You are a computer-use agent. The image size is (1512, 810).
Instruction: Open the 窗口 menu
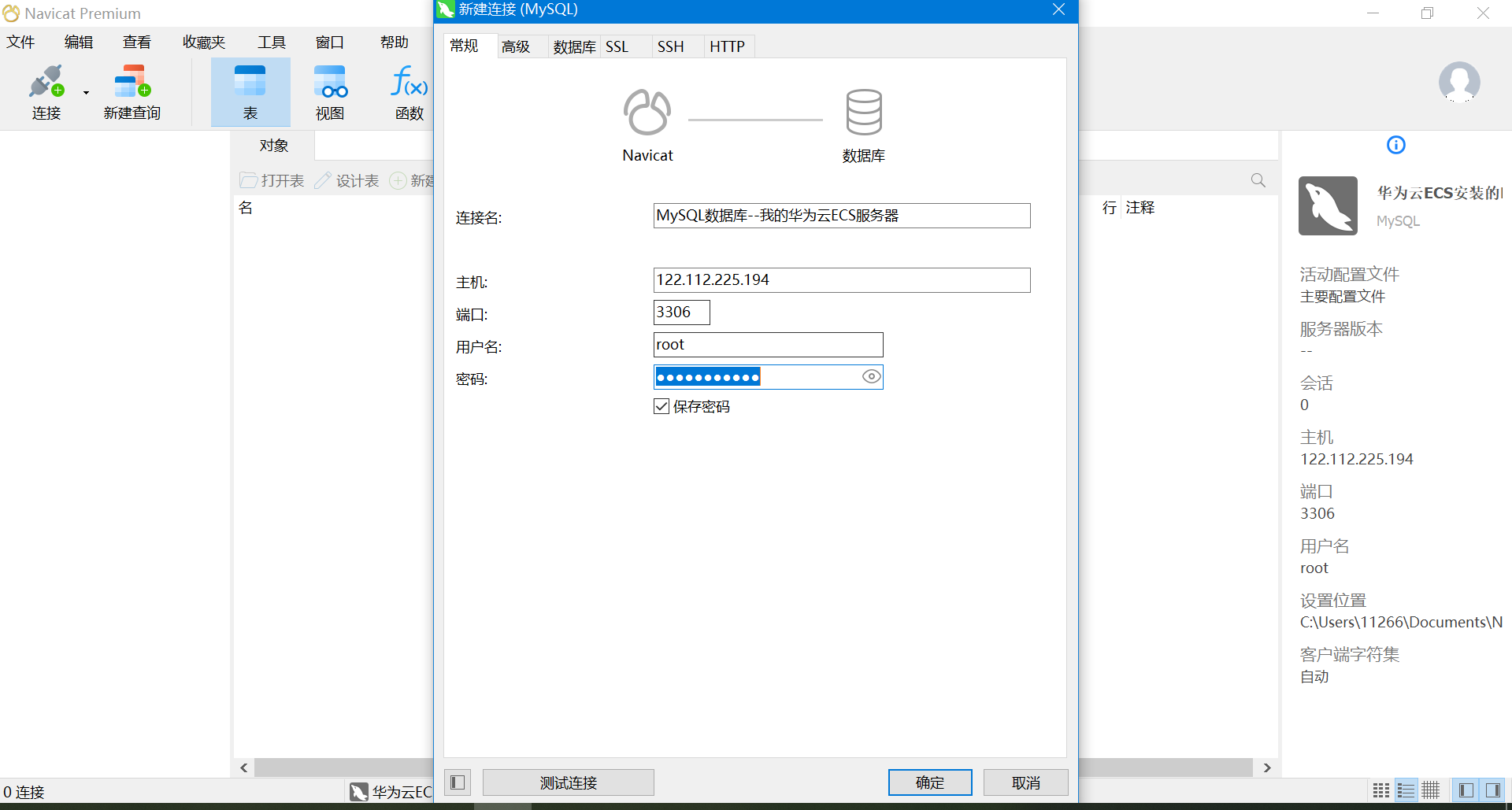pos(330,43)
